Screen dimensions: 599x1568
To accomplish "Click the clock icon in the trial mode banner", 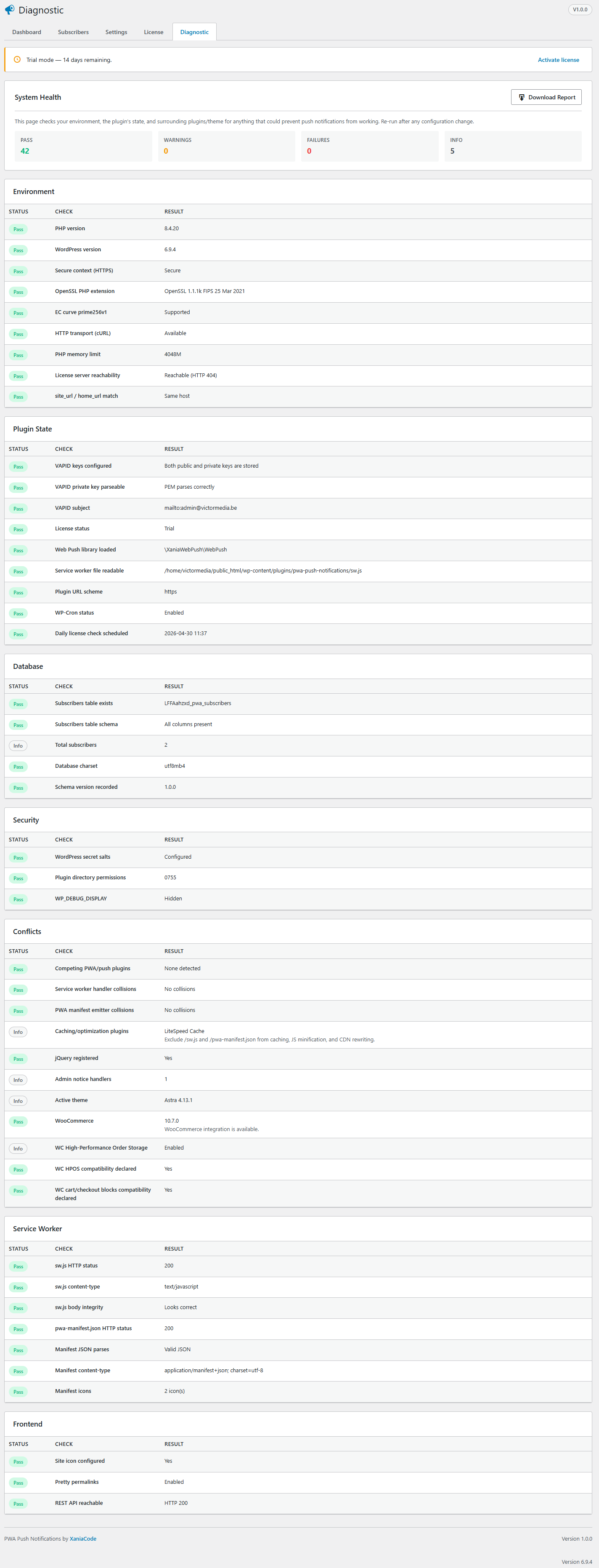I will tap(16, 60).
